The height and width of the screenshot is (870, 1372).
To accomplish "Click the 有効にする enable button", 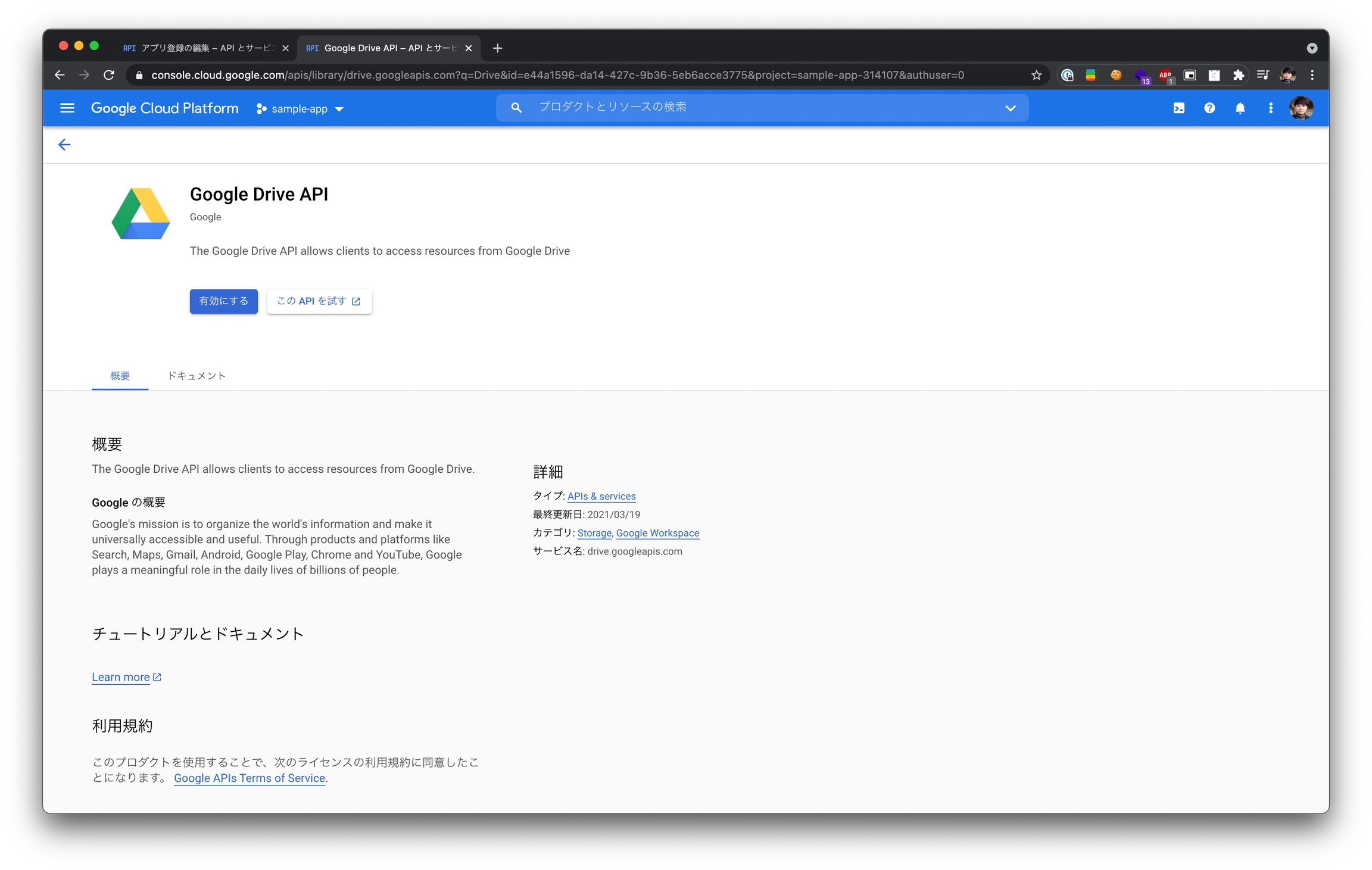I will (223, 301).
